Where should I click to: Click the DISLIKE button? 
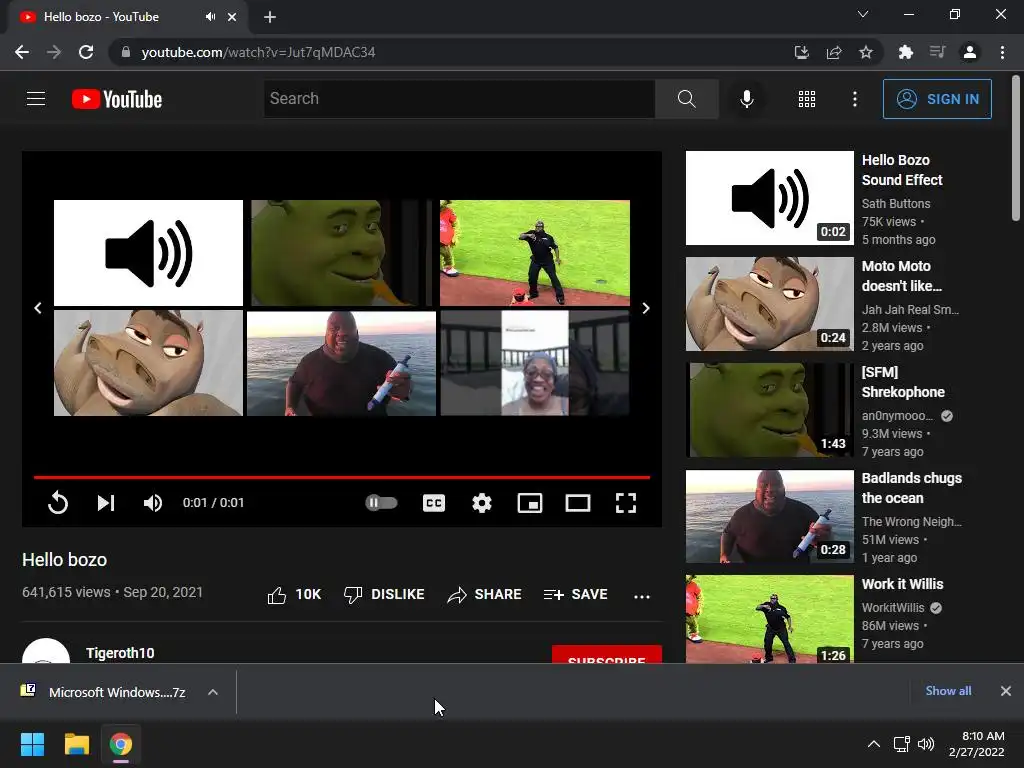(384, 595)
